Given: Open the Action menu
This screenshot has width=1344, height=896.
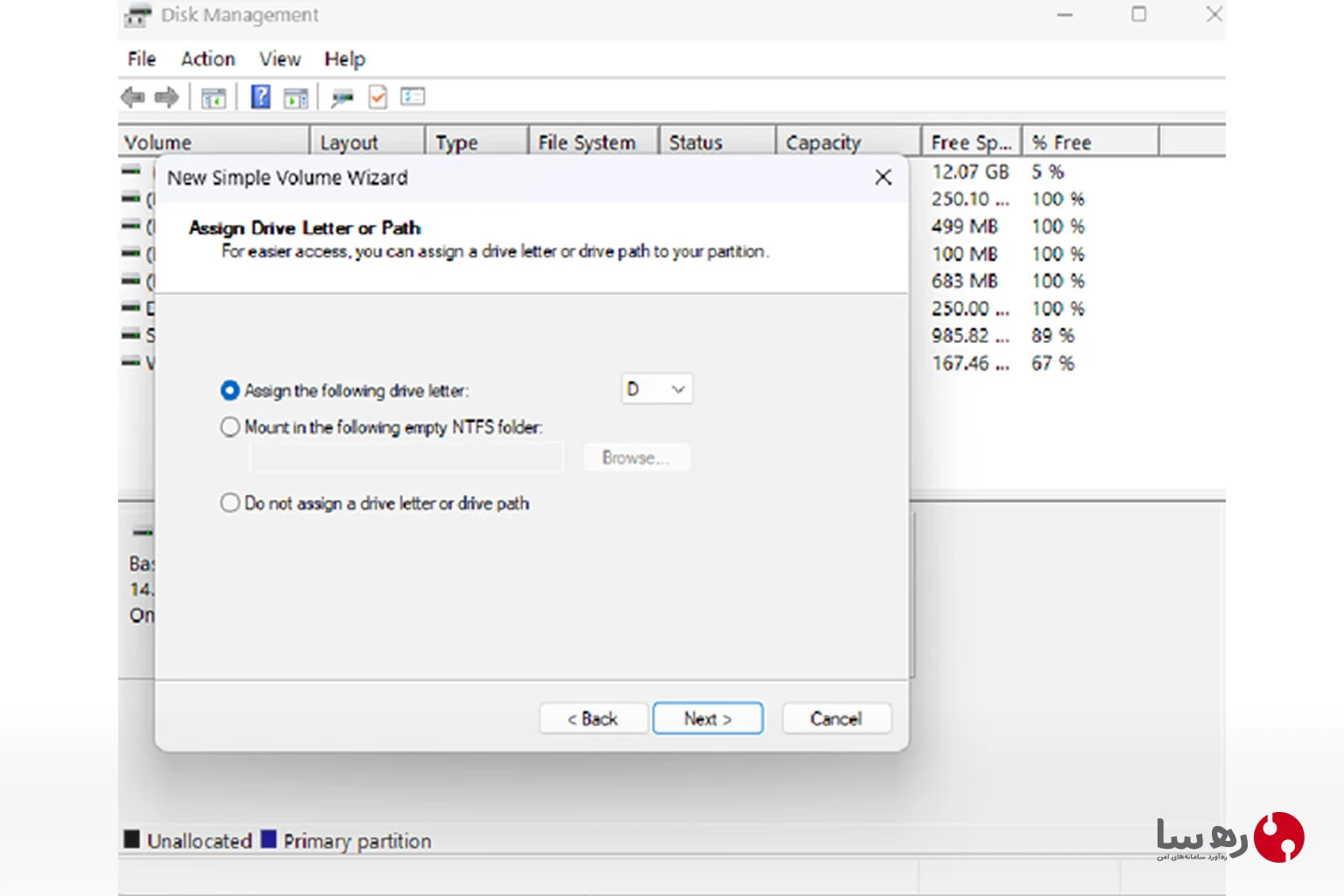Looking at the screenshot, I should (208, 59).
